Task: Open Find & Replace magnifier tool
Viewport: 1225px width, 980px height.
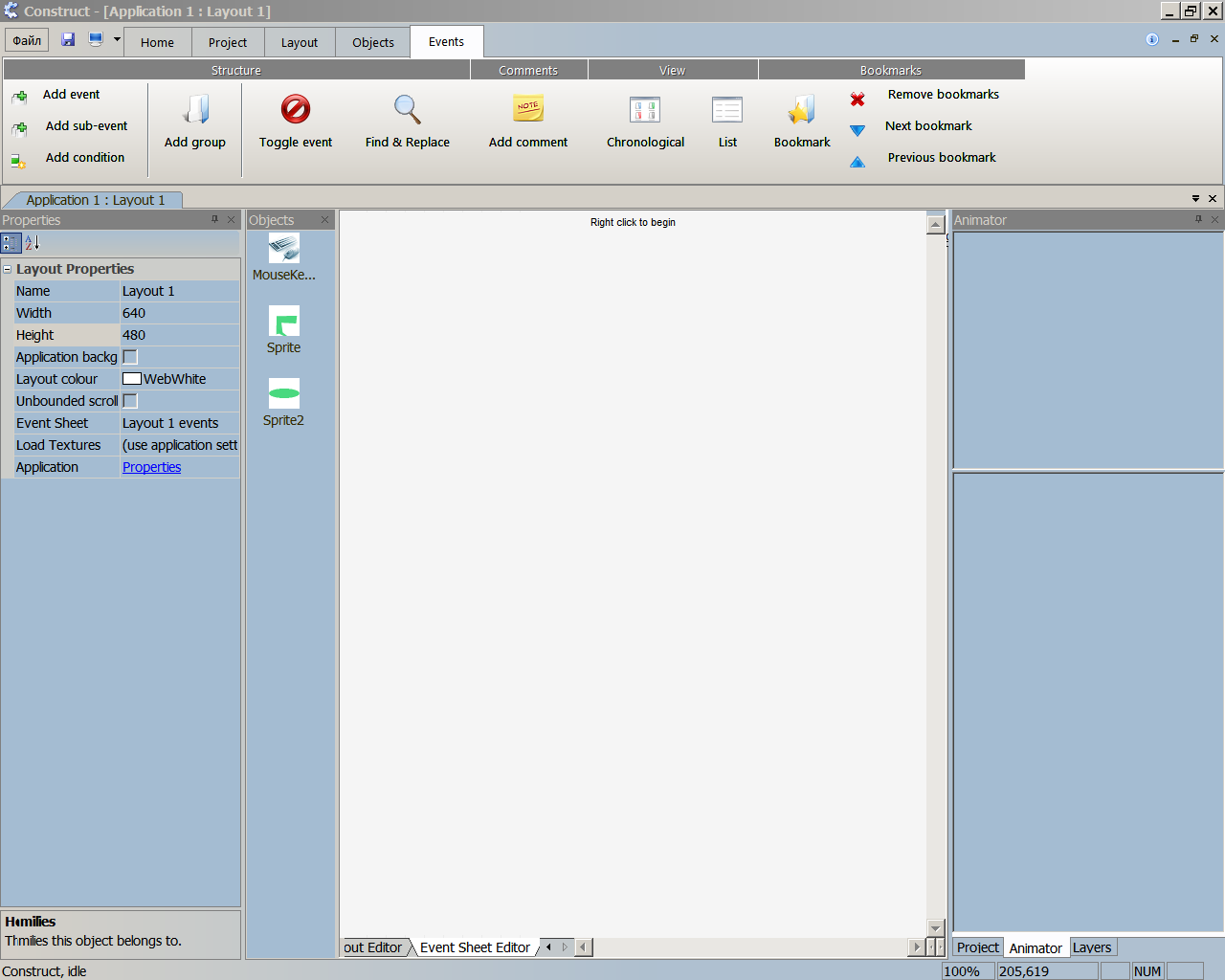Action: [x=408, y=109]
